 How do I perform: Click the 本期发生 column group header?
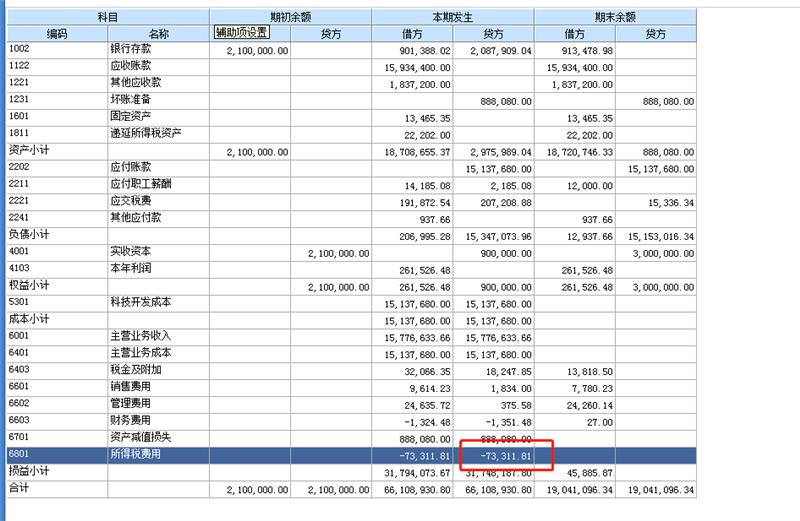[452, 17]
